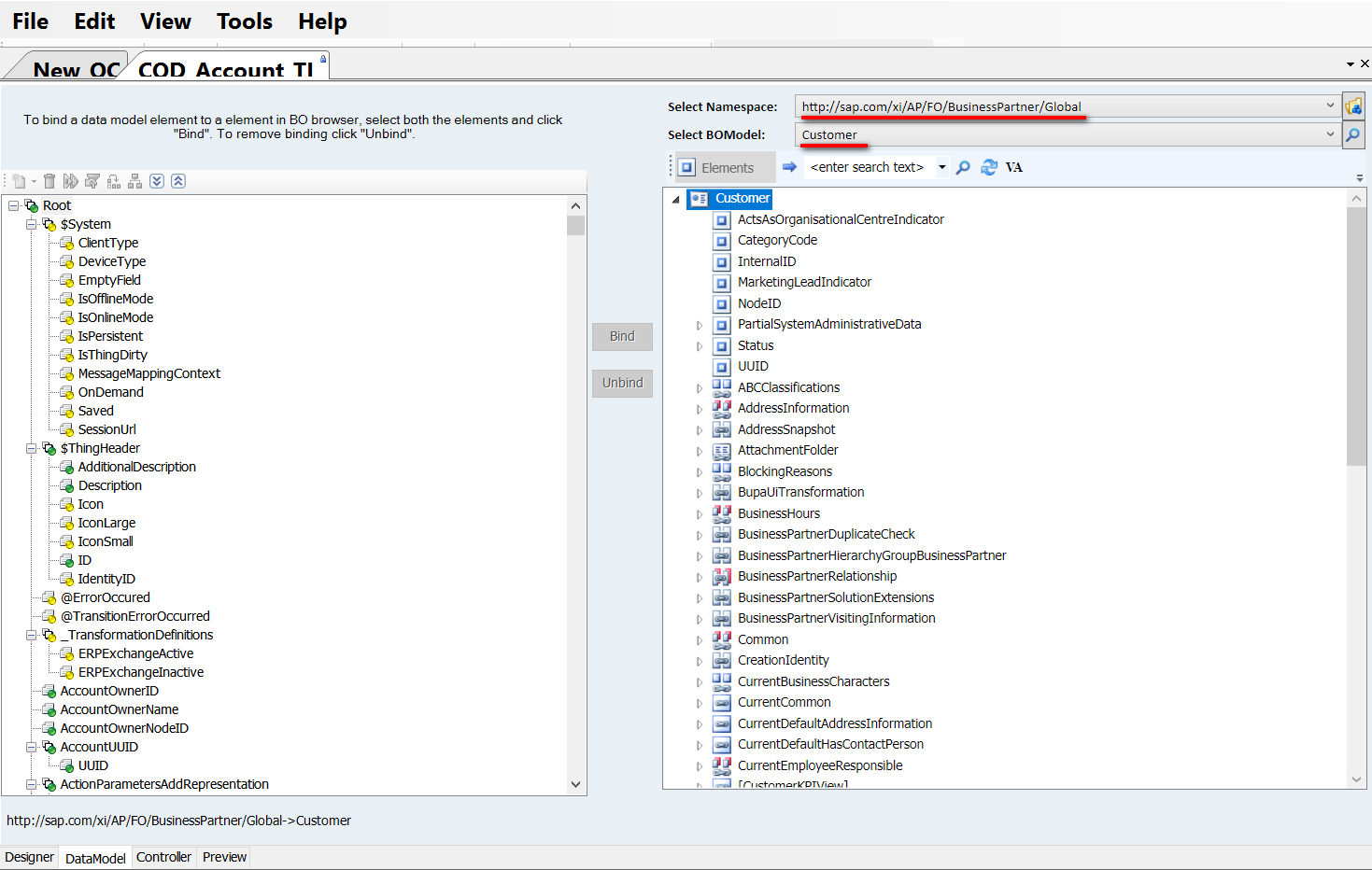
Task: Click the search text input field
Action: pyautogui.click(x=869, y=168)
